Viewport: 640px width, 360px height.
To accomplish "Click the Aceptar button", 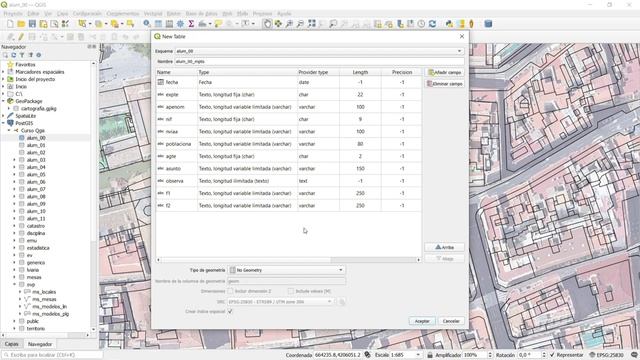I will [422, 321].
